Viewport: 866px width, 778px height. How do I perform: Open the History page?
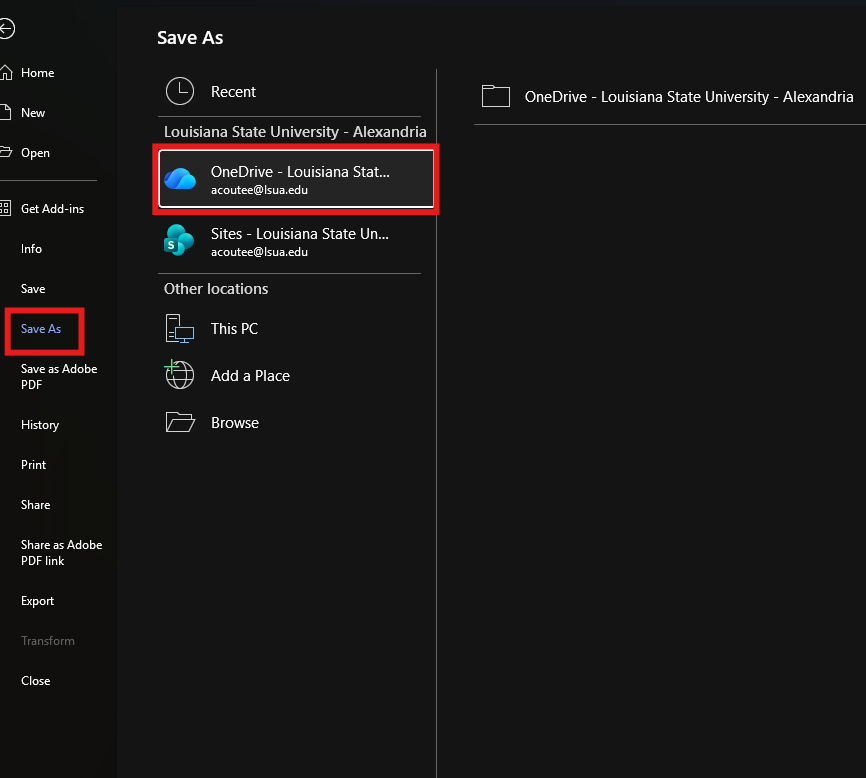pos(40,425)
